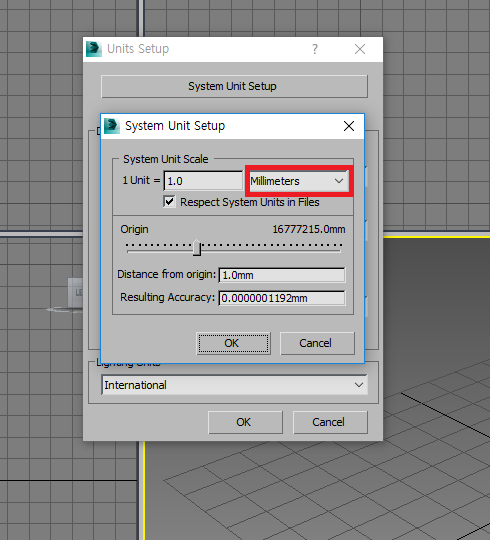Click the 3ds Max icon in Units Setup title bar
Screen dimensions: 490x540
point(94,49)
